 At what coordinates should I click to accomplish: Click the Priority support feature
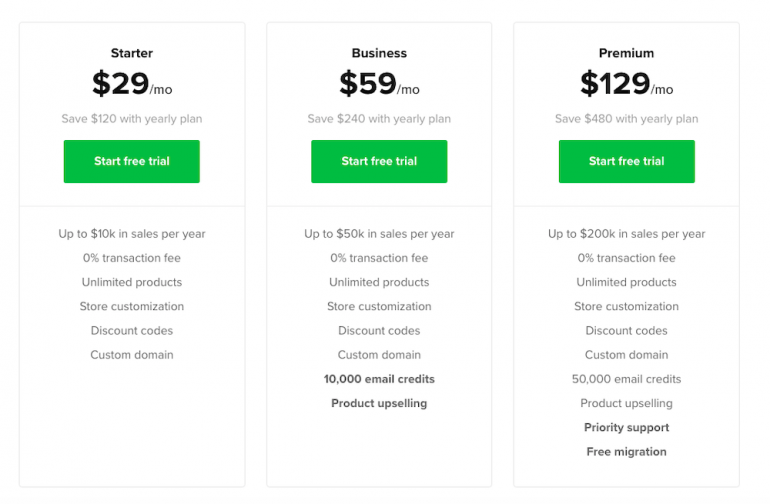pyautogui.click(x=626, y=428)
